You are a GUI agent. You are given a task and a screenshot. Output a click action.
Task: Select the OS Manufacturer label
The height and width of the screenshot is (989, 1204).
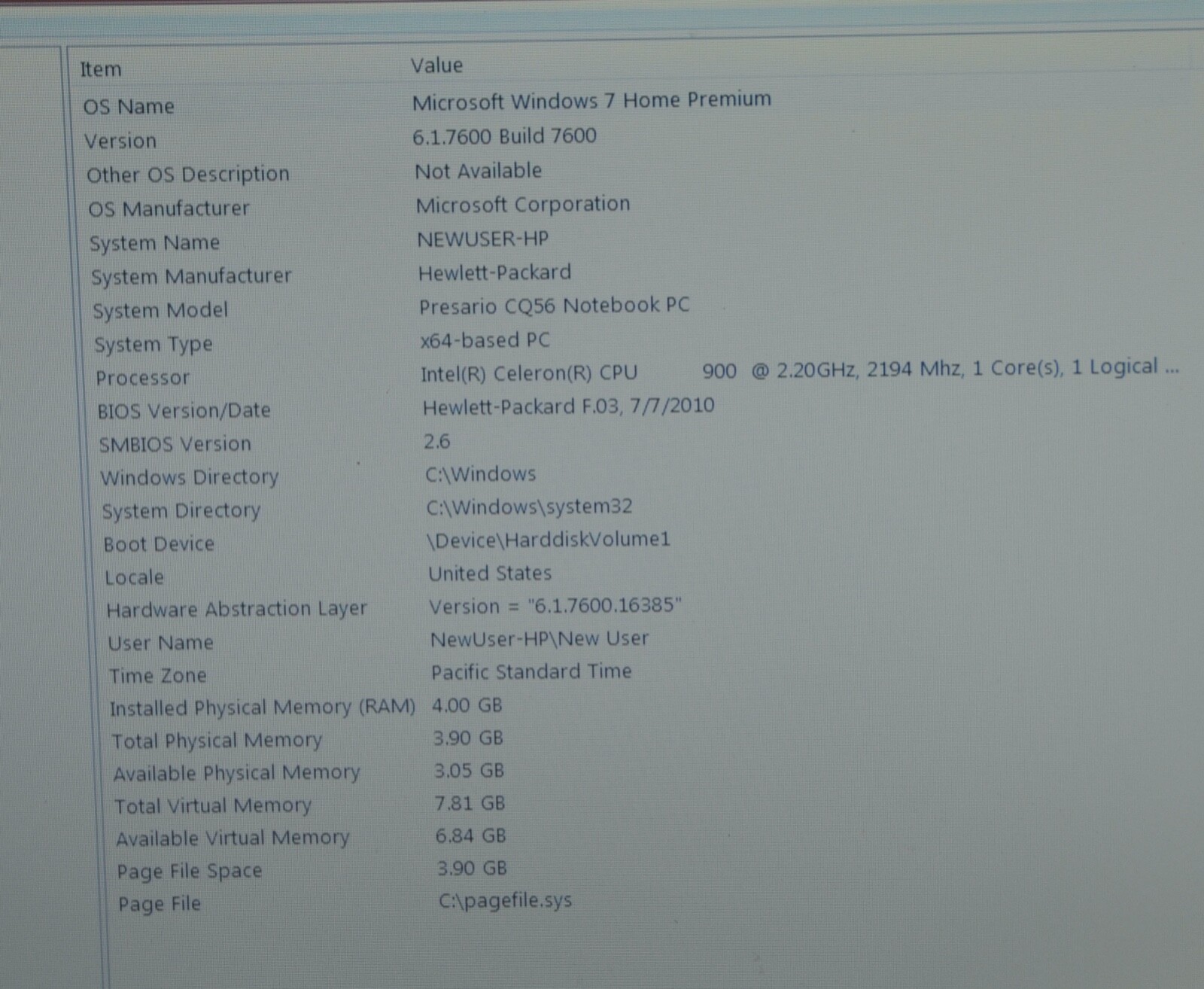coord(169,208)
